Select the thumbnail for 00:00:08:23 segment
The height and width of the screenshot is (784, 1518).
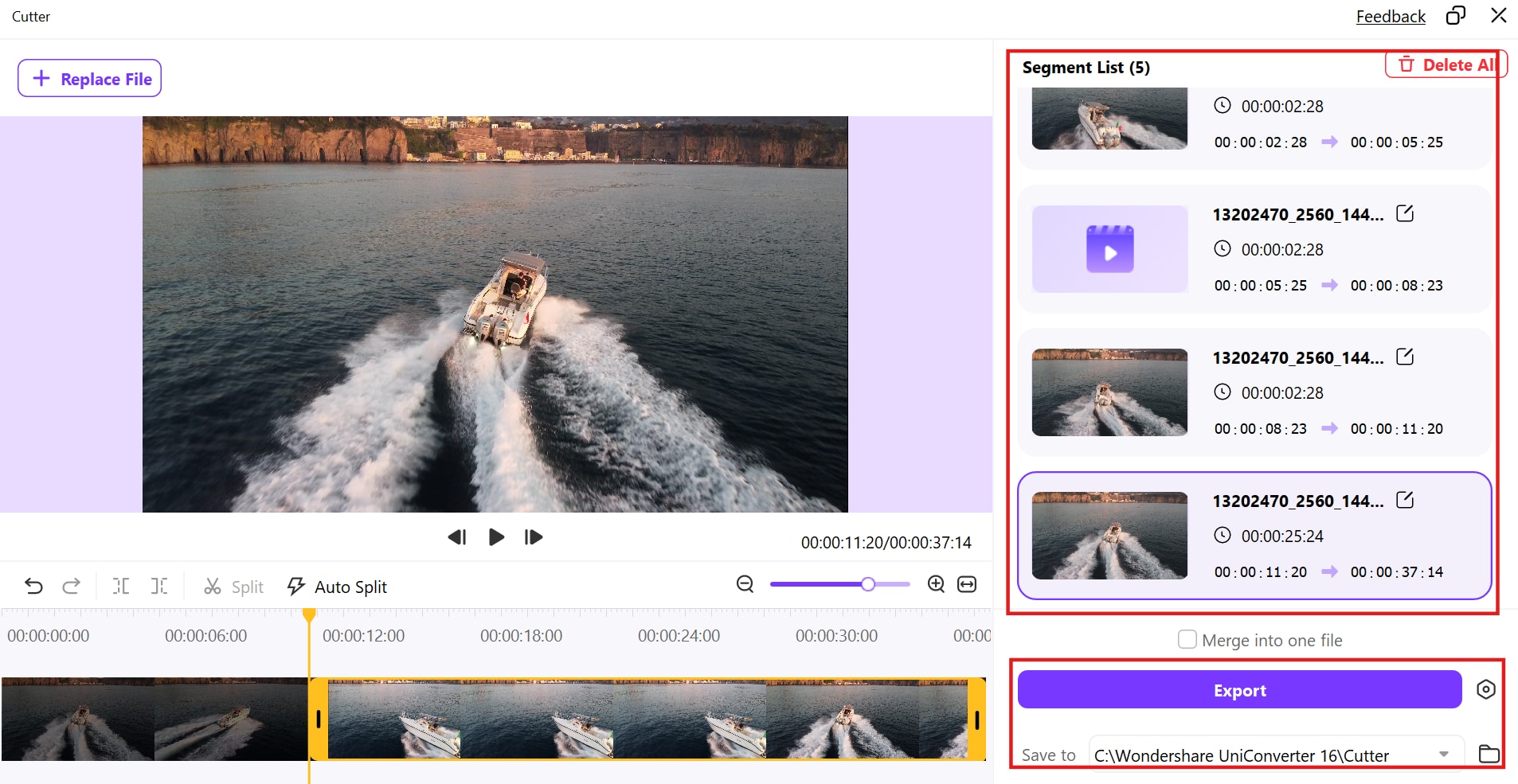pyautogui.click(x=1109, y=392)
